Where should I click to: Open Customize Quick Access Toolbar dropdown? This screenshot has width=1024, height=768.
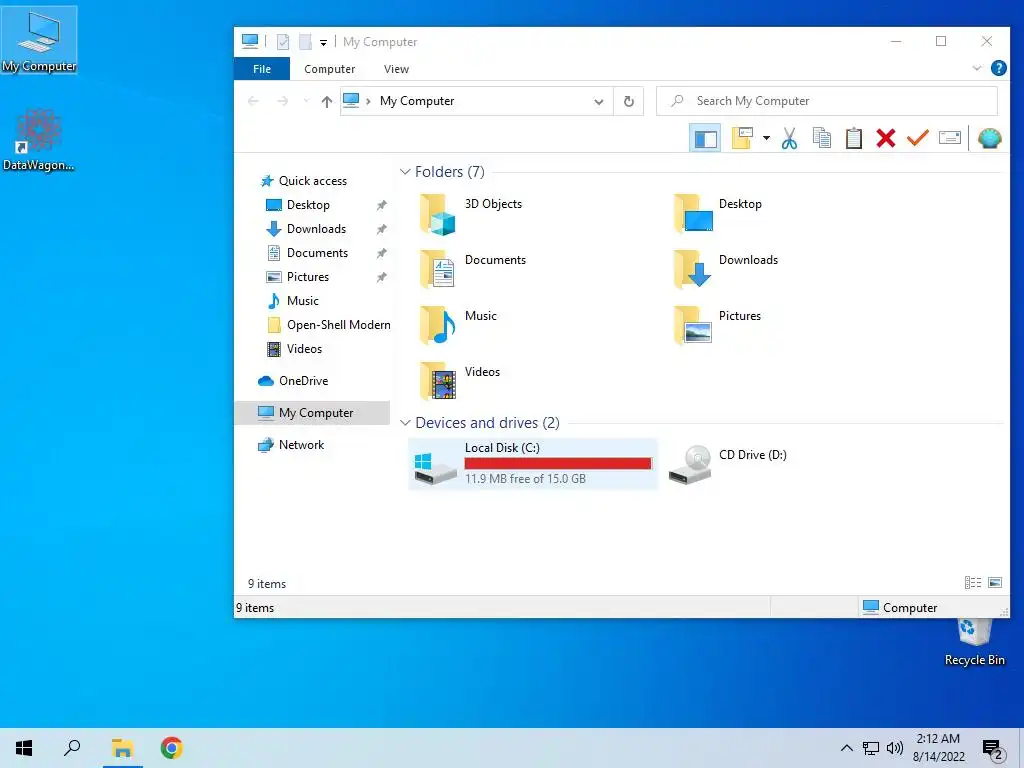coord(323,42)
